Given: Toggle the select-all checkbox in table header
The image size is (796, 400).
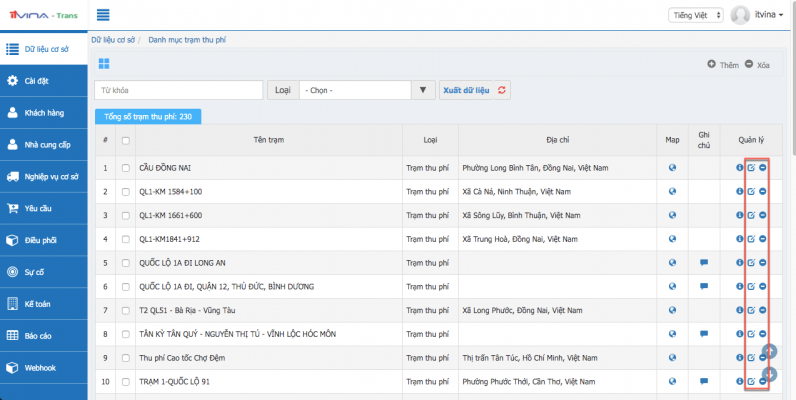Looking at the screenshot, I should (125, 140).
